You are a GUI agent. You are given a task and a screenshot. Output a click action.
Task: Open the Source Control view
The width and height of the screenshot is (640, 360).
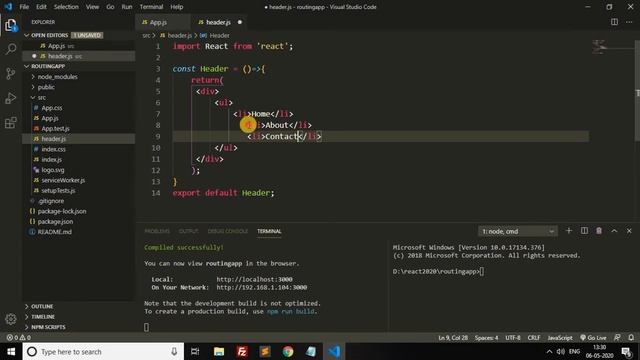click(11, 73)
